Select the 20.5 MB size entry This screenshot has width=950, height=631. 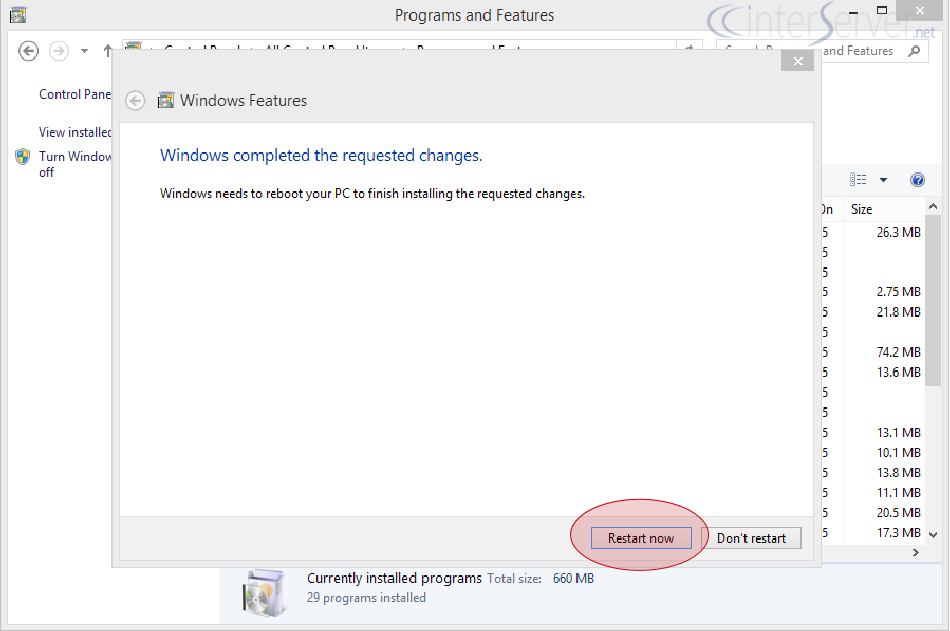tap(899, 513)
